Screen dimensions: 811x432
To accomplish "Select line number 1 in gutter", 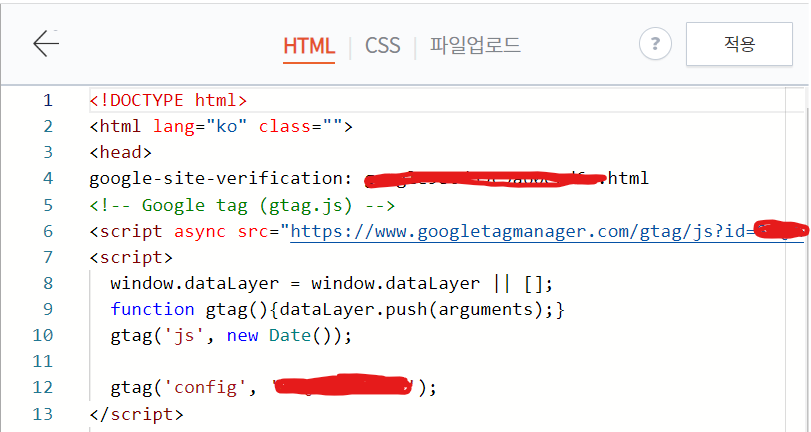I will click(x=48, y=100).
